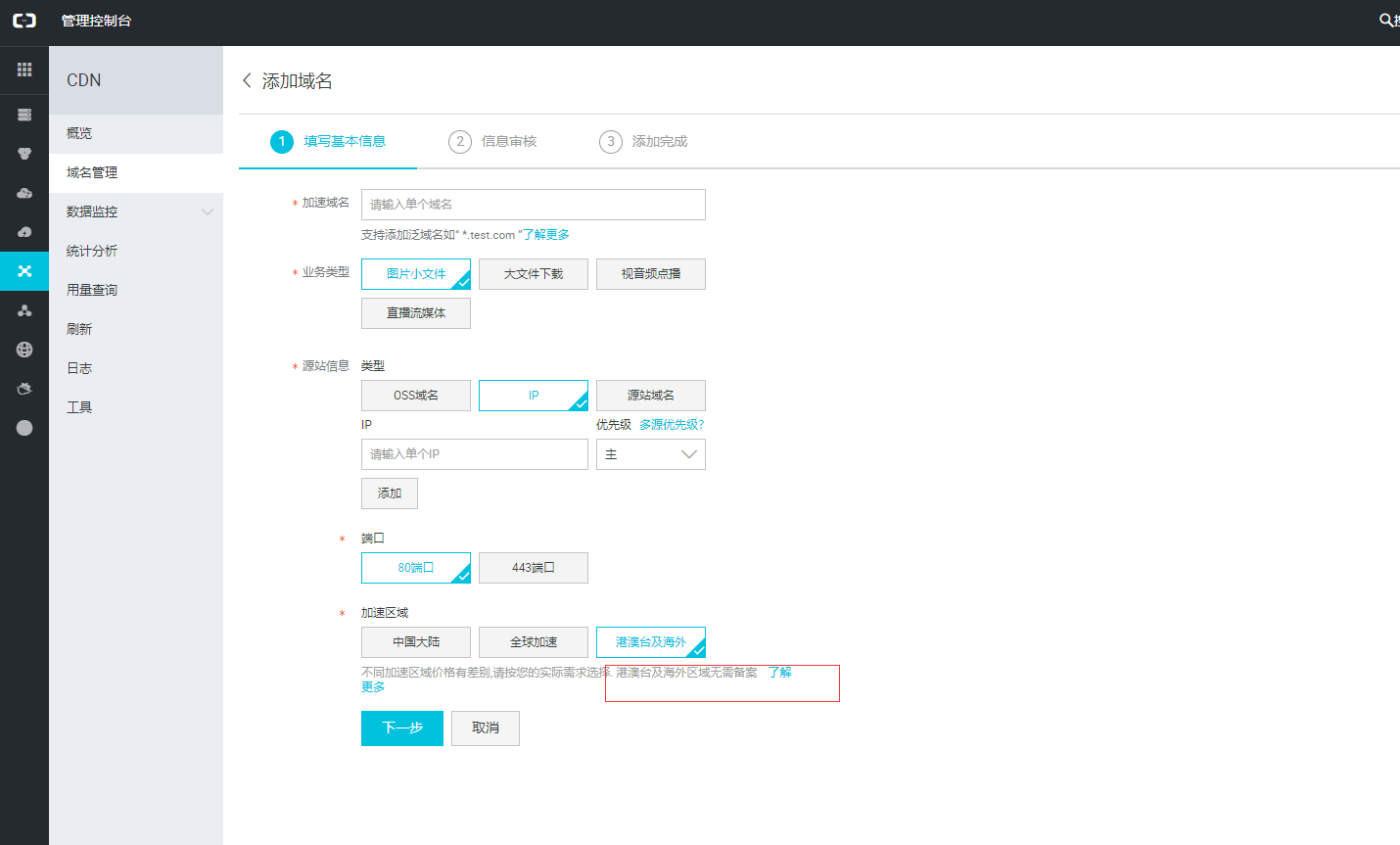Focus the 加速域名 input field

tap(534, 205)
